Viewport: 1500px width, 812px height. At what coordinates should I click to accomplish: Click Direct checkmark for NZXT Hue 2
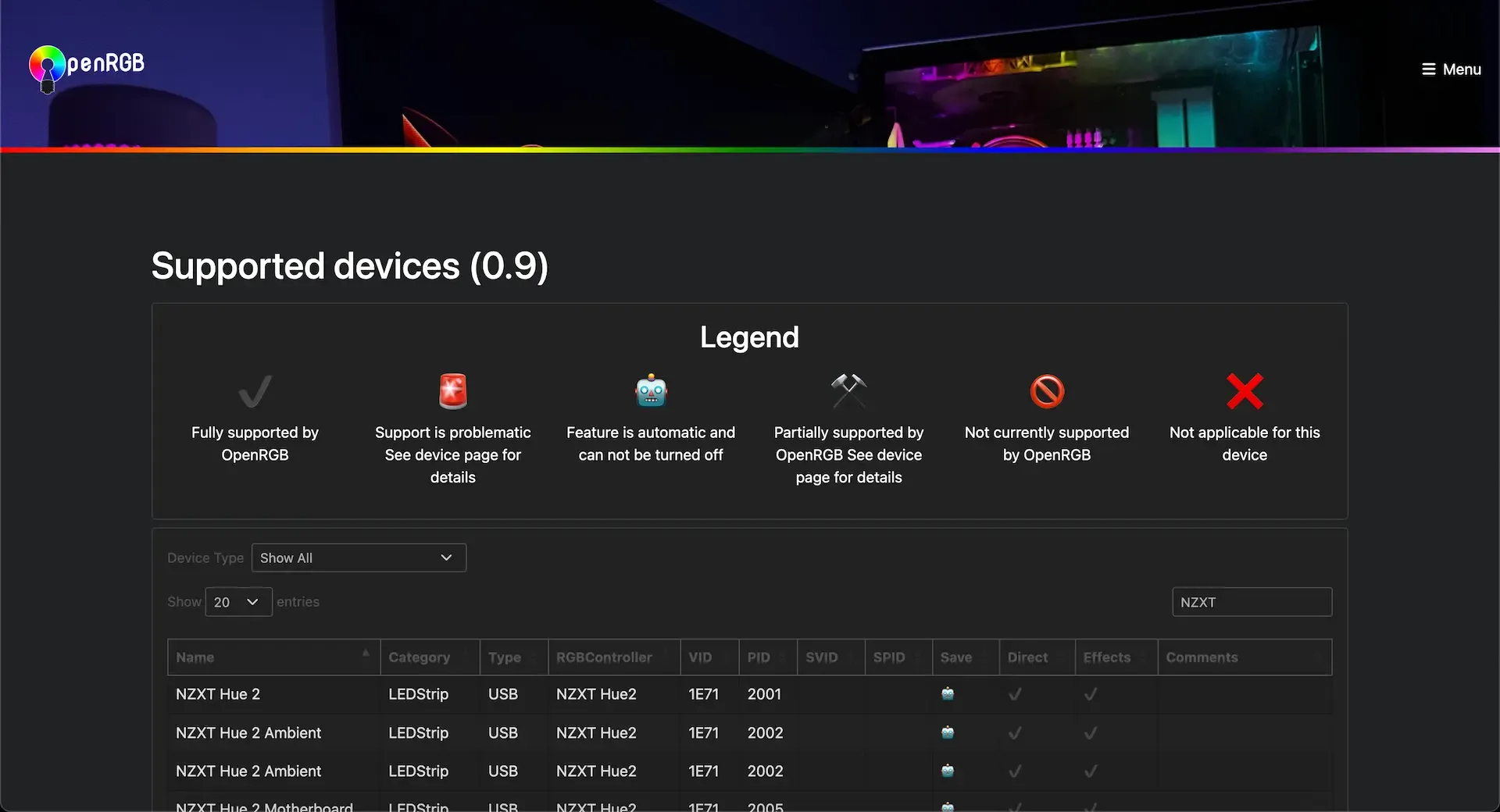click(1015, 694)
